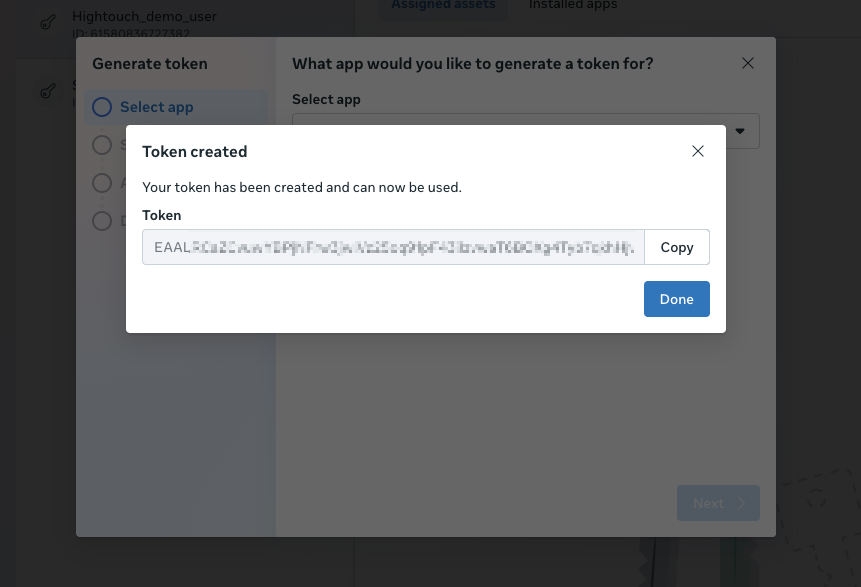The width and height of the screenshot is (861, 587).
Task: Switch to the Assigned assets tab
Action: [x=443, y=5]
